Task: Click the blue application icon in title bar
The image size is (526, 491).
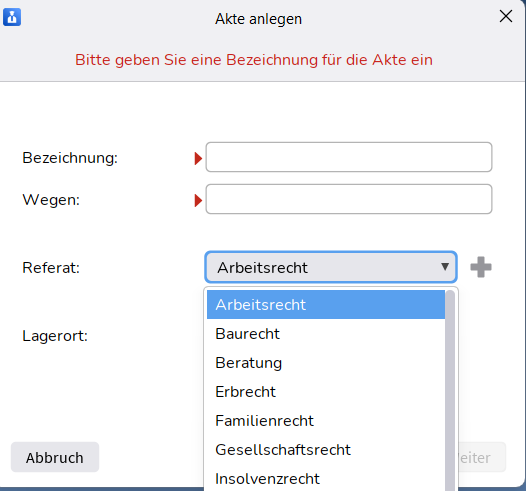Action: point(12,17)
